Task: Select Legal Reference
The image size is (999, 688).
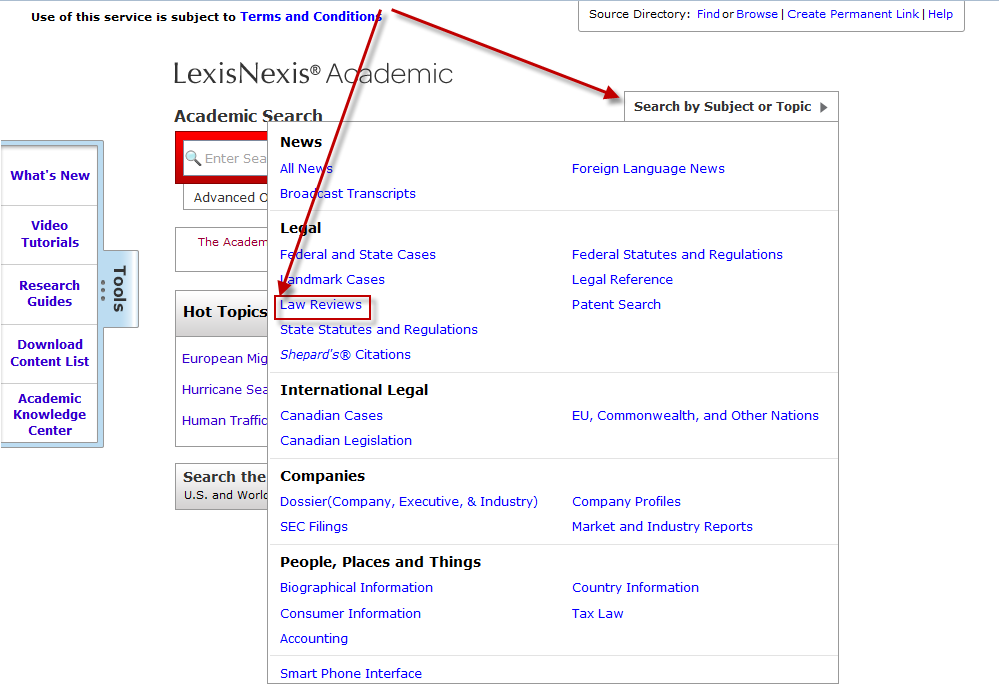Action: [x=622, y=279]
